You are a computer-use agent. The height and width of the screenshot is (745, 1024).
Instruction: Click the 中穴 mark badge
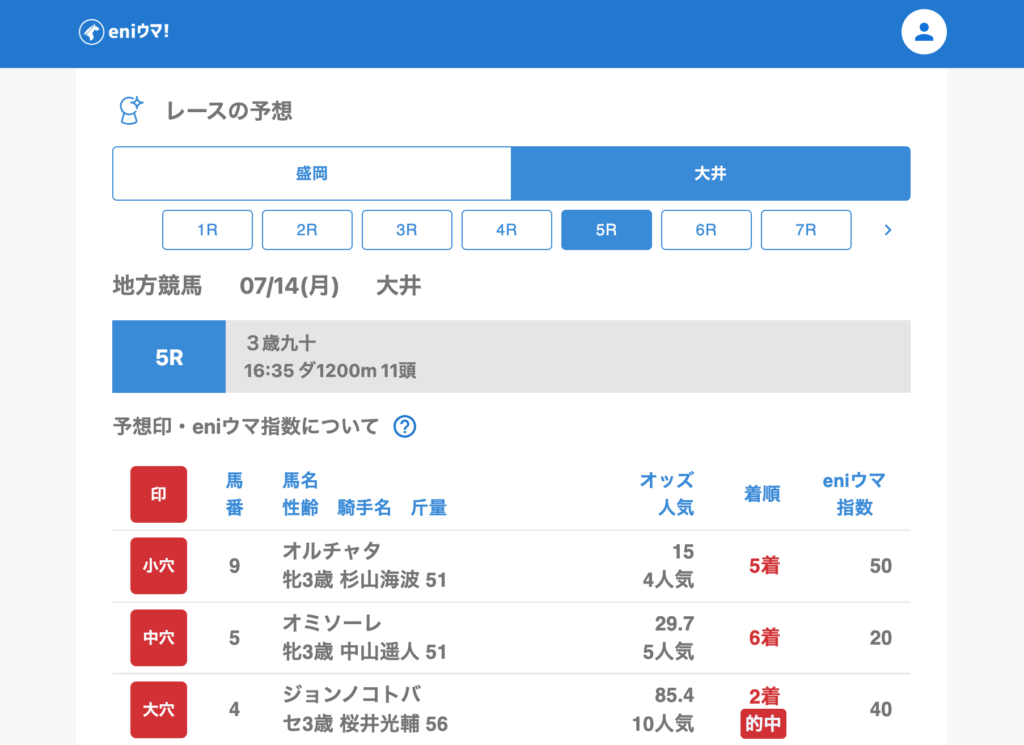pyautogui.click(x=158, y=638)
